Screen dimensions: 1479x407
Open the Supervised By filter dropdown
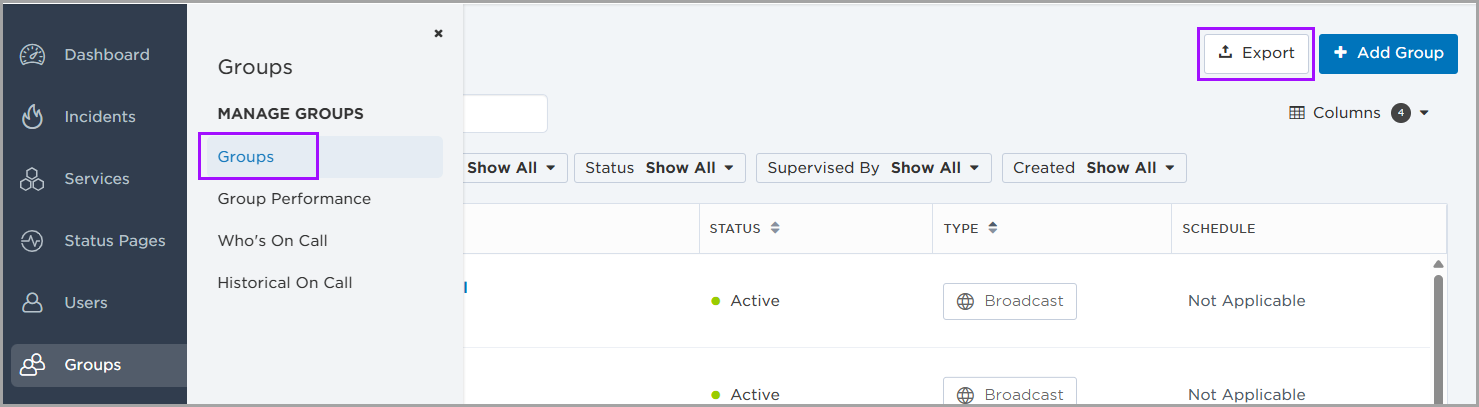coord(874,168)
